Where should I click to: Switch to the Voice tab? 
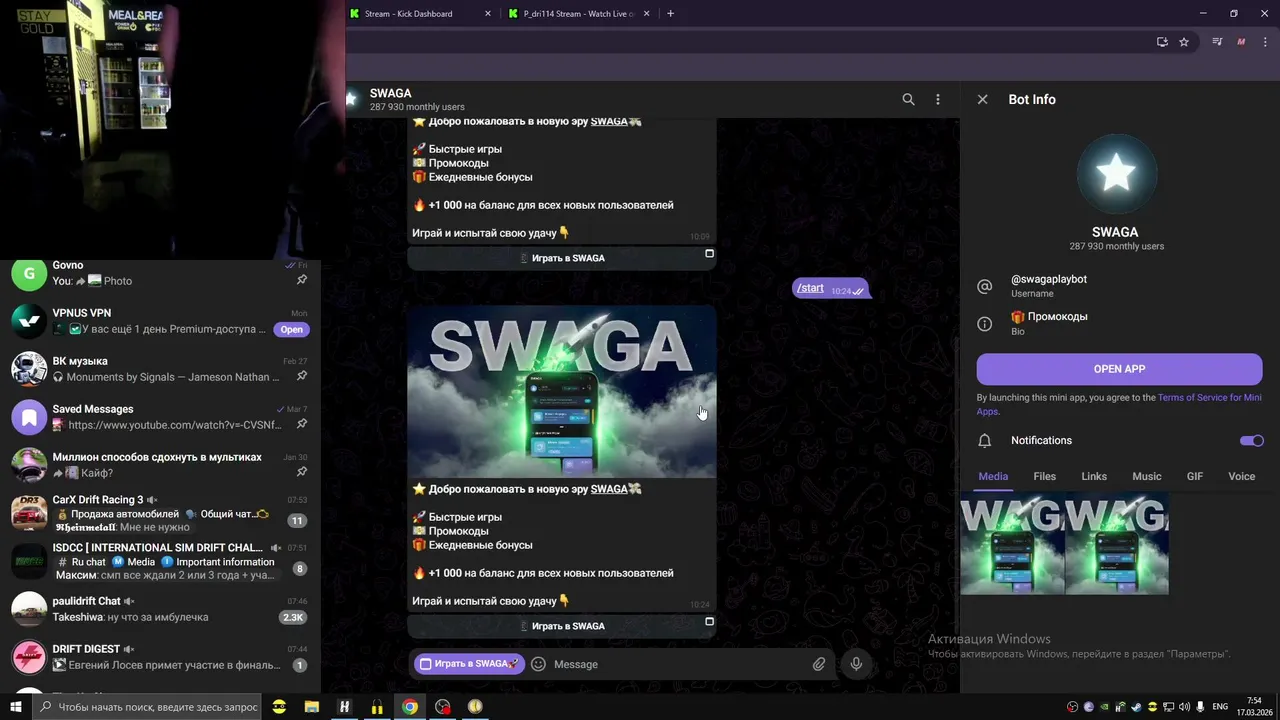[x=1241, y=476]
